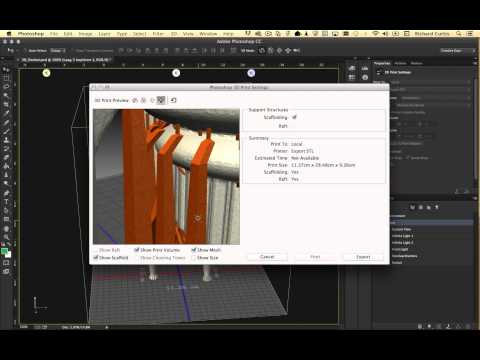Select the Zoom tool in left toolbar
480x360 pixels.
(6, 237)
